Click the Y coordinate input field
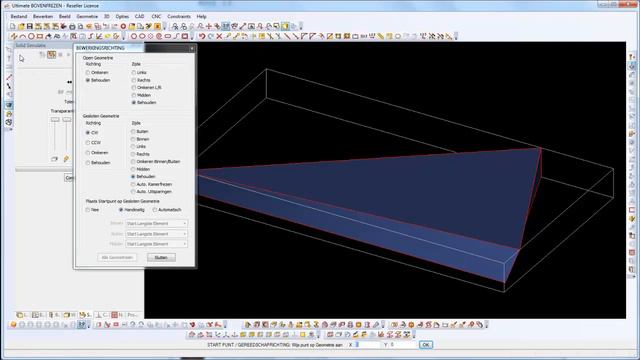 pos(403,345)
